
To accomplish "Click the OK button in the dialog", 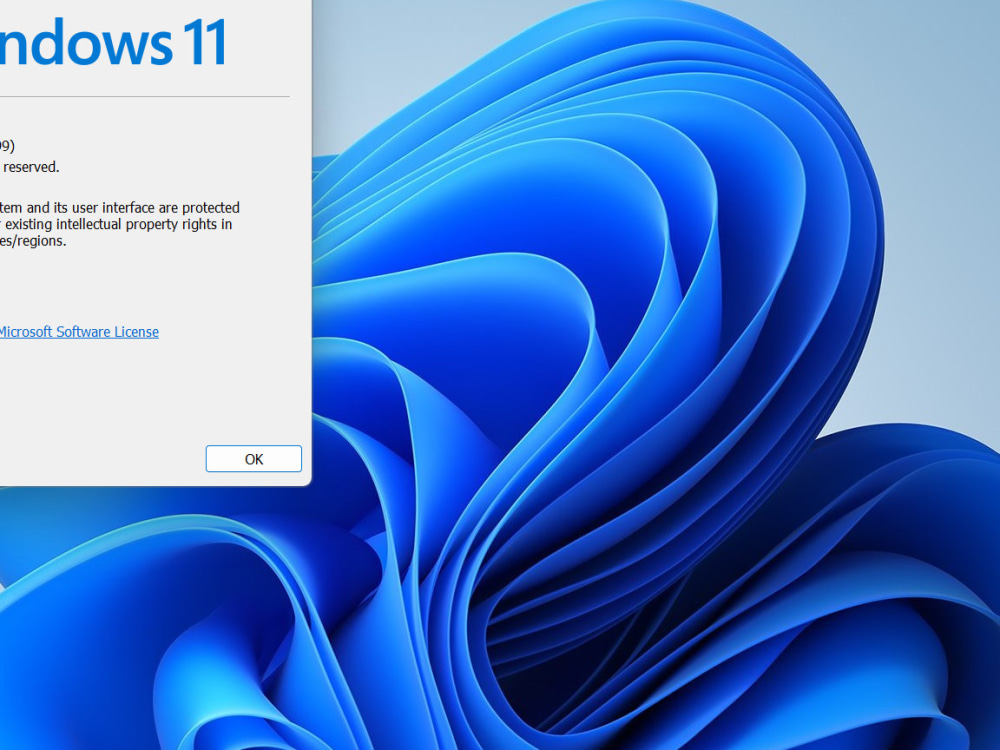I will (253, 459).
